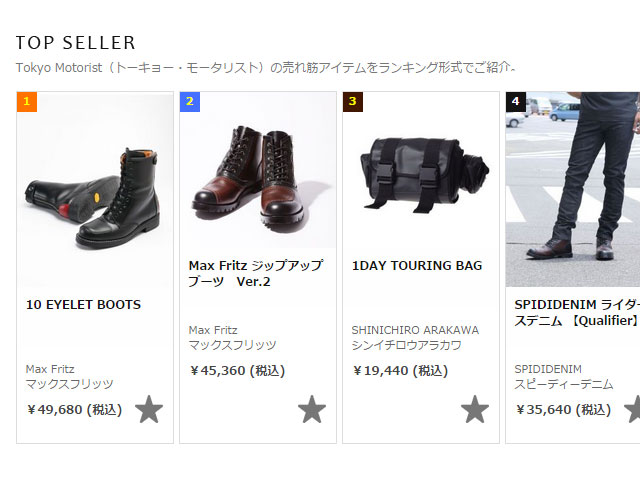Click the blue rank 2 badge
This screenshot has height=480, width=640.
190,102
